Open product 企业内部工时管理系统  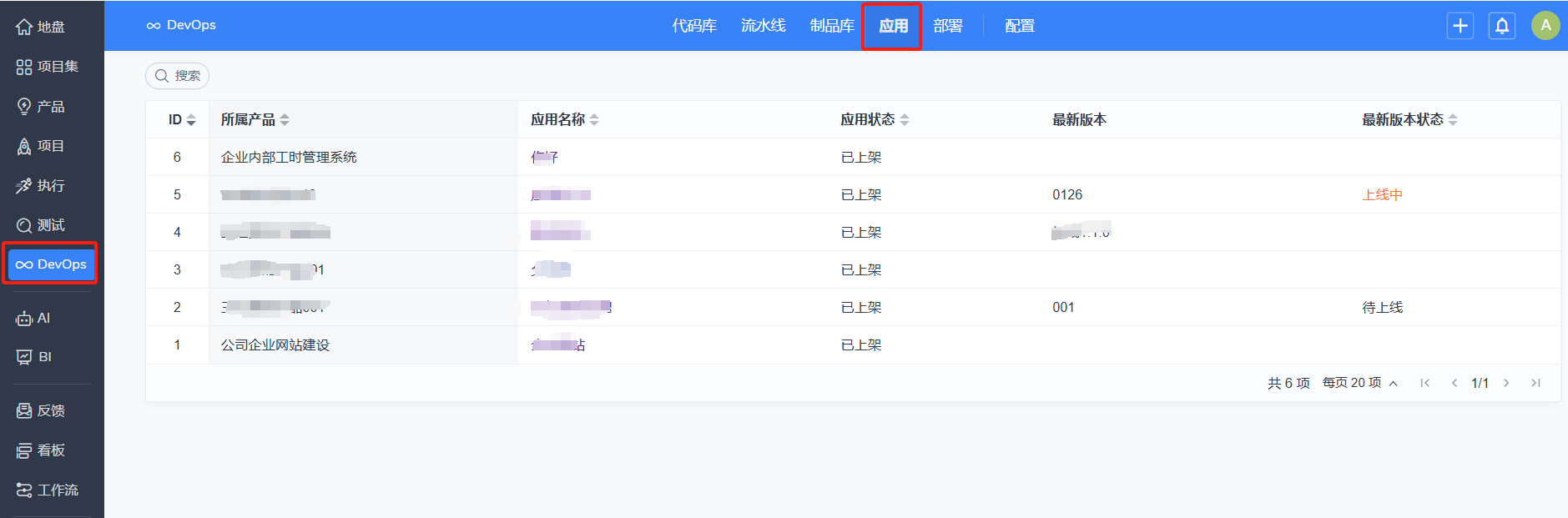click(289, 158)
